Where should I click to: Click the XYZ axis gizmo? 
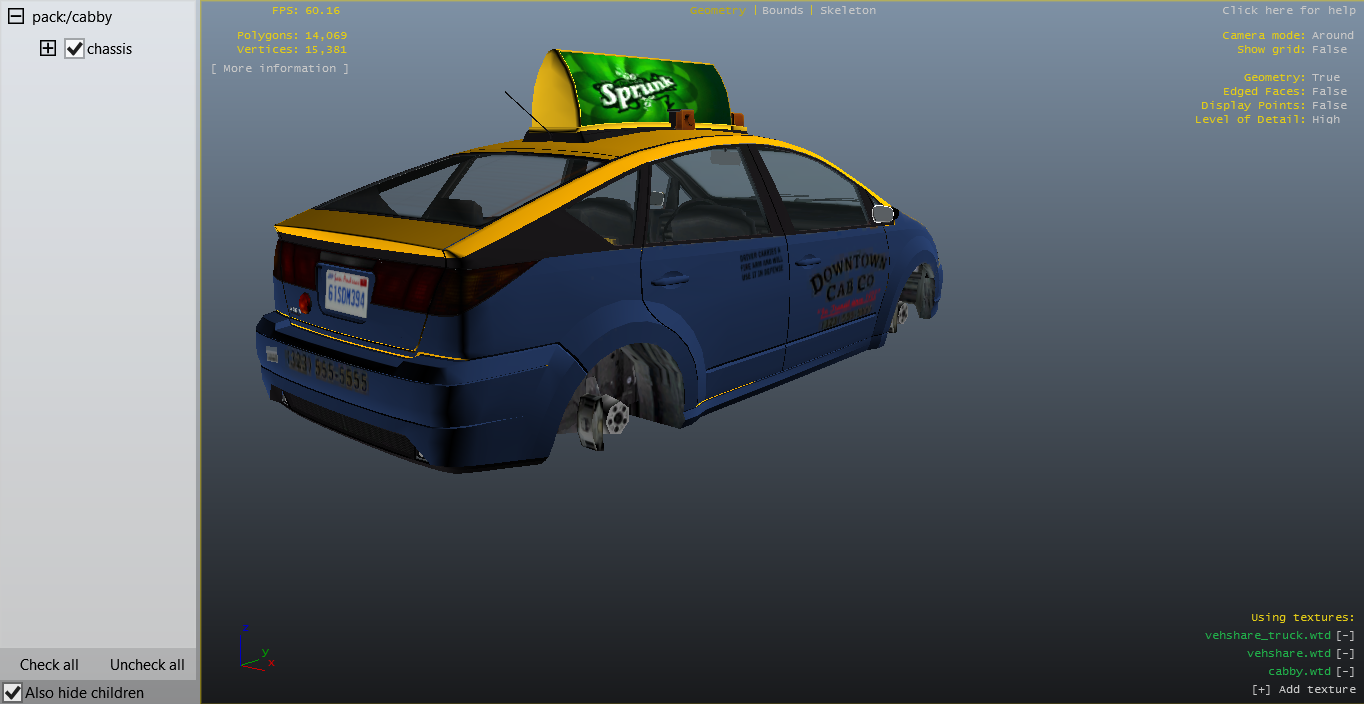pyautogui.click(x=255, y=650)
